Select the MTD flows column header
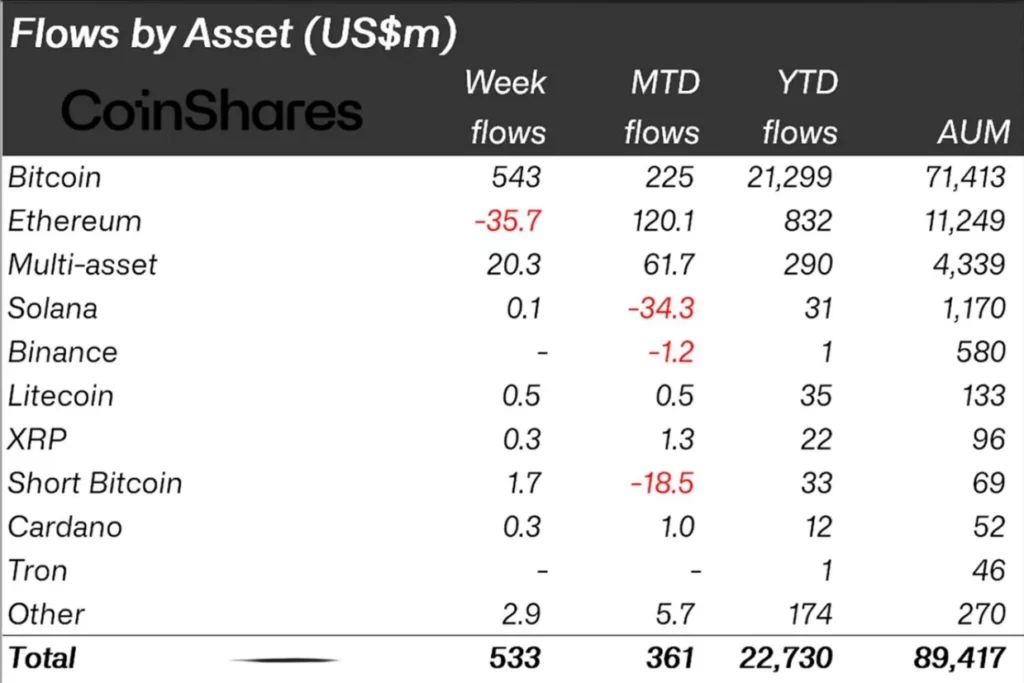This screenshot has width=1024, height=683. (662, 107)
